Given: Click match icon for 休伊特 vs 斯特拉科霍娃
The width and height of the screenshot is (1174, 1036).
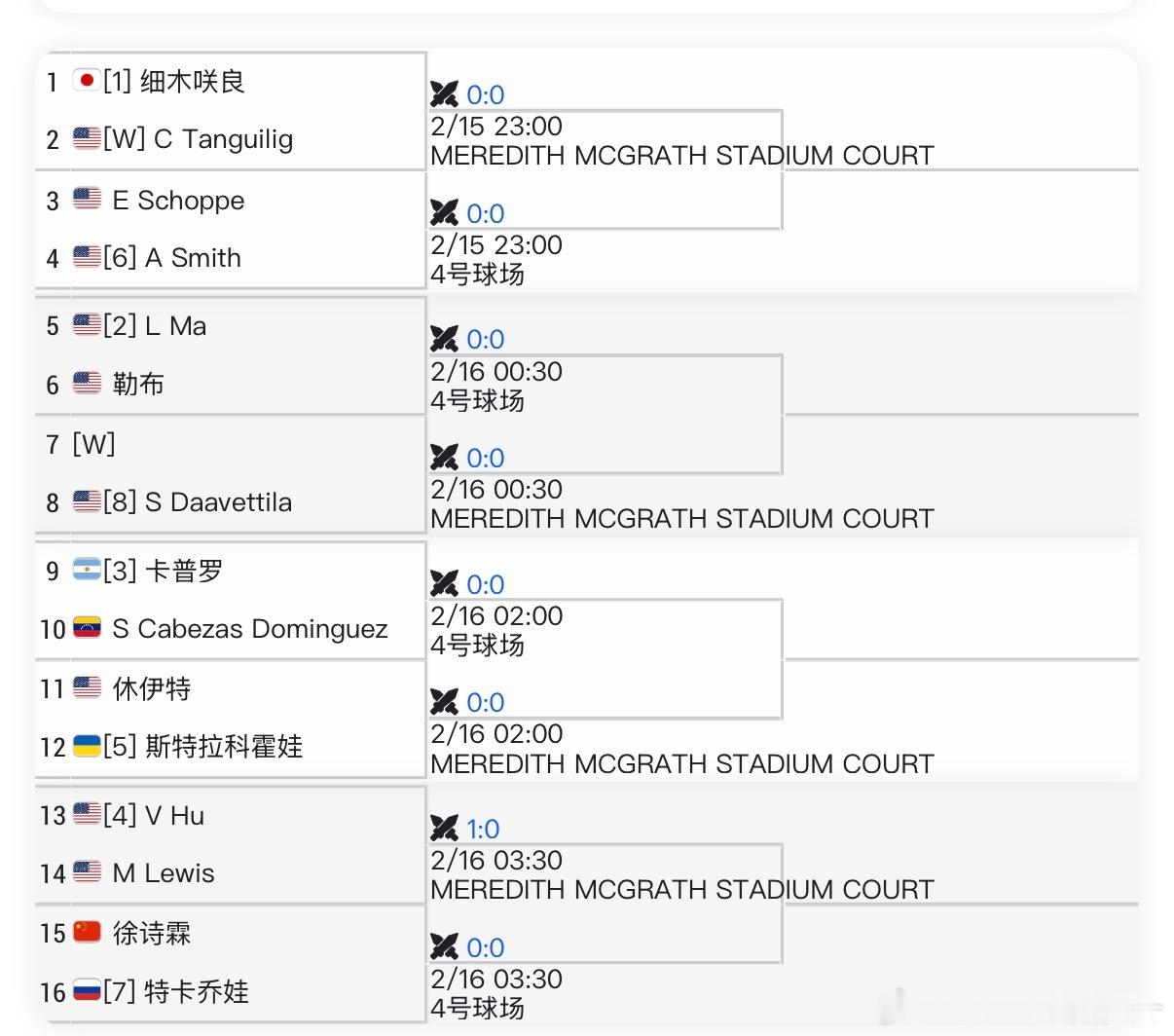Looking at the screenshot, I should point(444,702).
